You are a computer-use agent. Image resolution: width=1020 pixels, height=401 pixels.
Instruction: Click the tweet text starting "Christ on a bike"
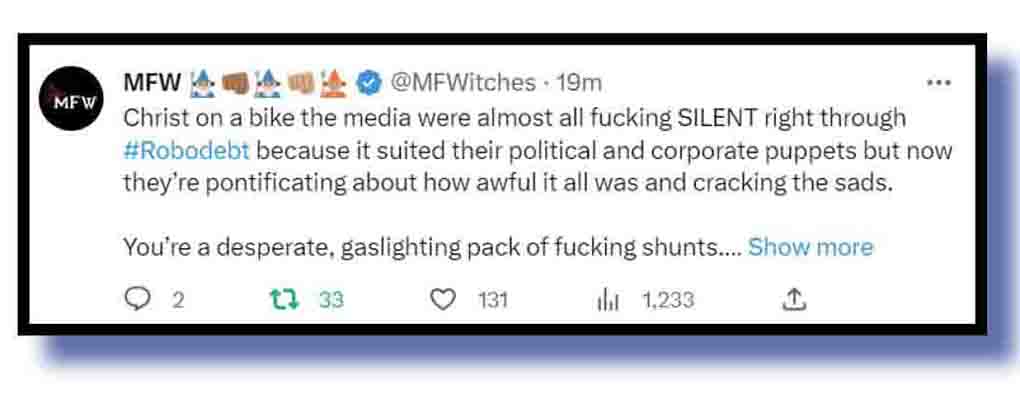(x=500, y=118)
